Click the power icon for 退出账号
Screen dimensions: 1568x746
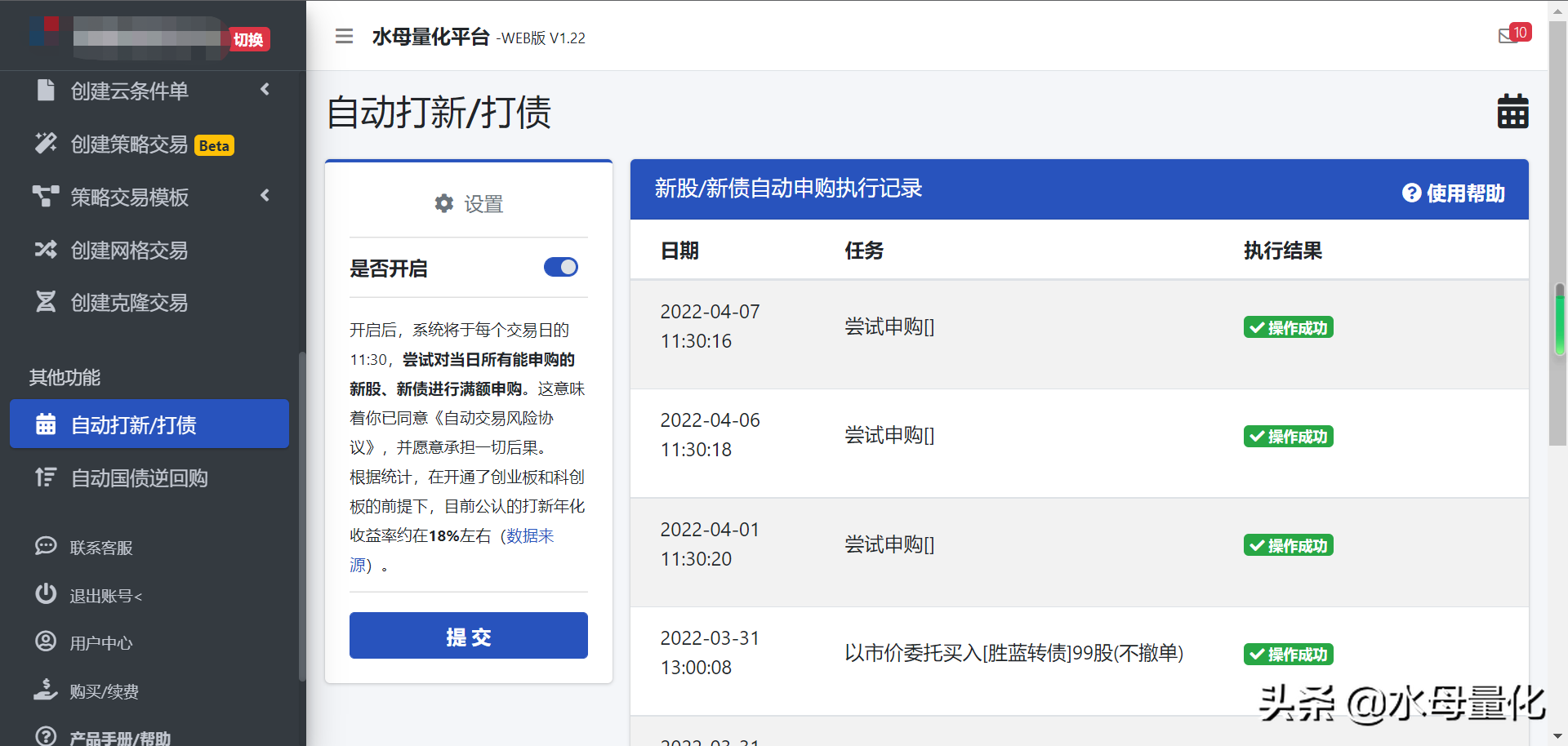tap(46, 593)
